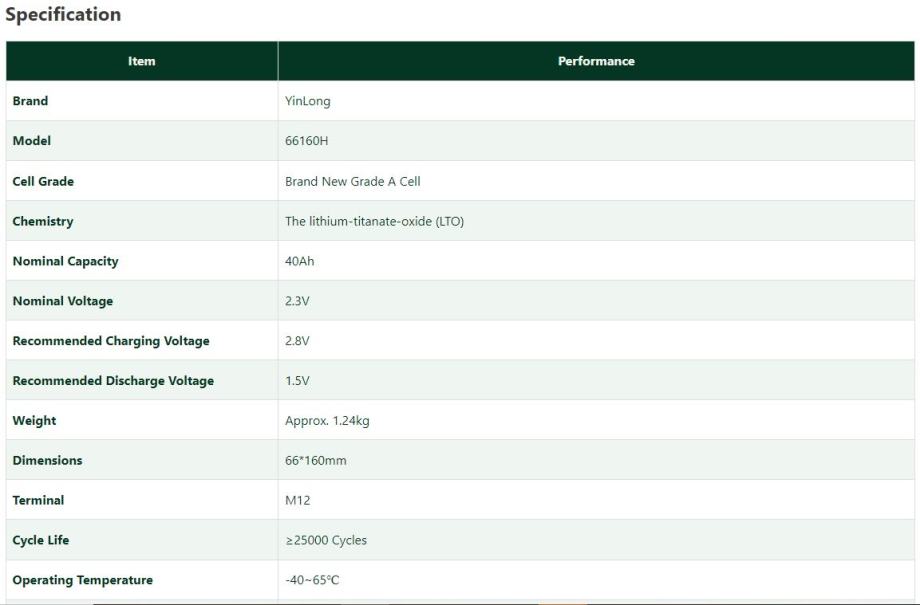The width and height of the screenshot is (920, 605).
Task: Select 'The lithium-titanate-oxide (LTO)' value
Action: tap(374, 221)
